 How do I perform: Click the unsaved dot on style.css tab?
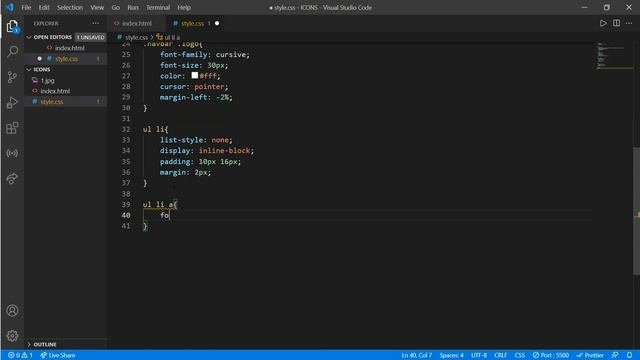(x=217, y=23)
